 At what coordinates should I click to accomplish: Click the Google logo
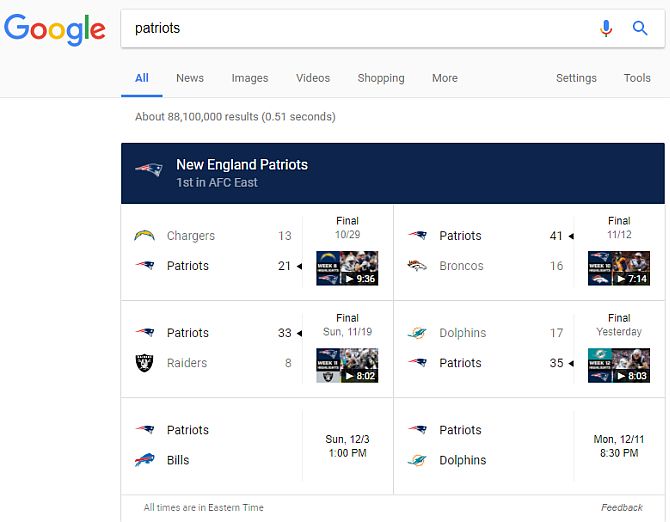[x=54, y=29]
